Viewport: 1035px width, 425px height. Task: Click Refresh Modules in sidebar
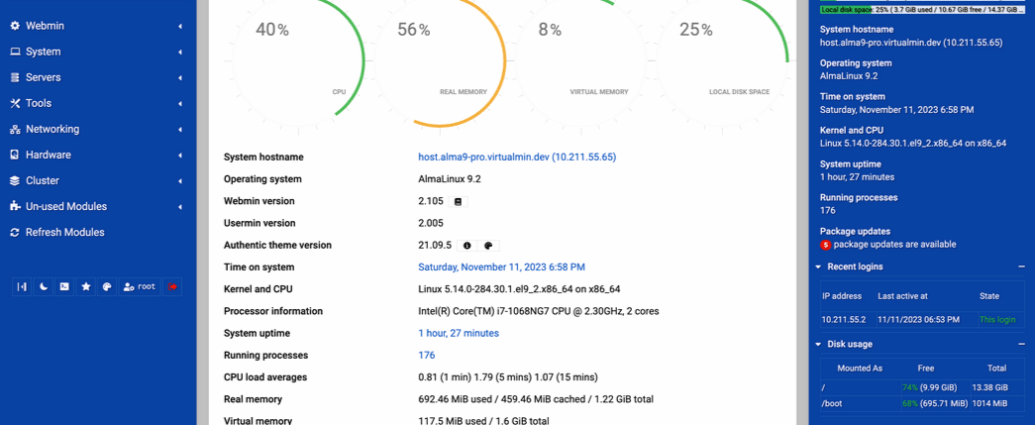[x=64, y=232]
